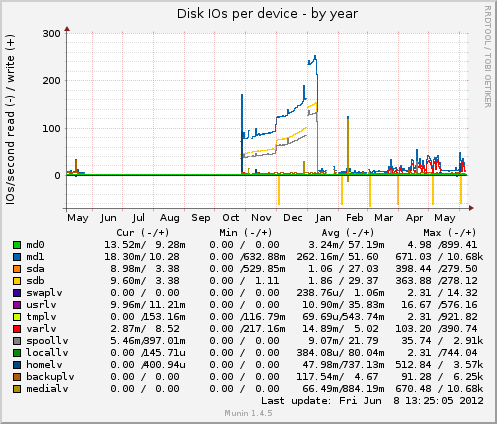
Task: Click the sda orange legend swatch
Action: (17, 269)
